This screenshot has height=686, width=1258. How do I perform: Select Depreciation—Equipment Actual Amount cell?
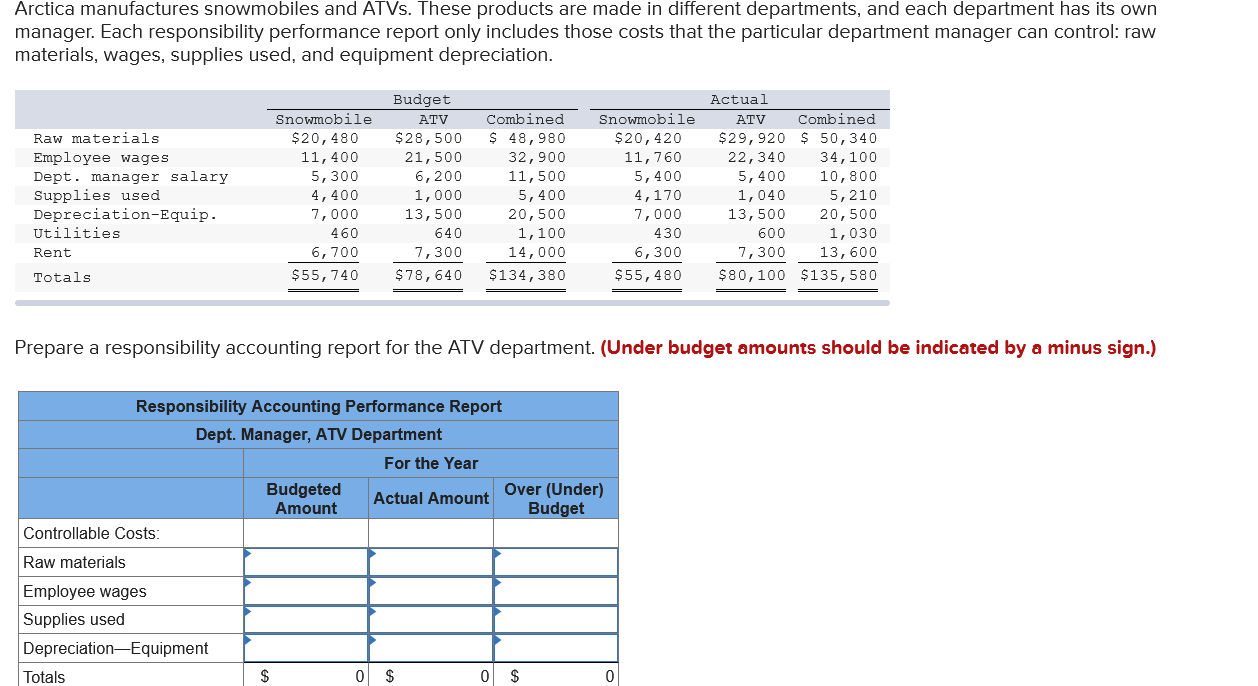[431, 648]
